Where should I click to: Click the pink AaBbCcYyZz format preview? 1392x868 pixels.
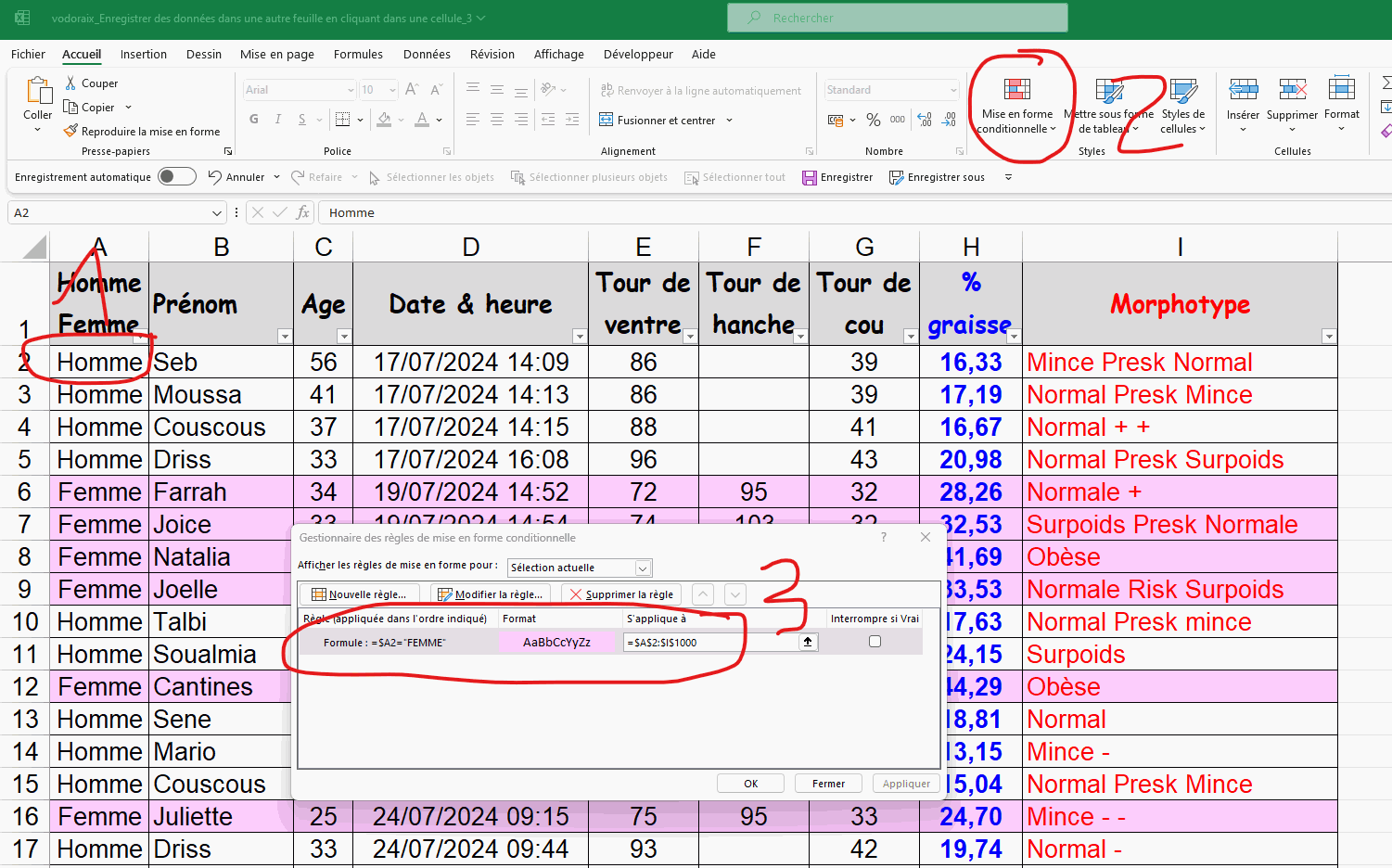coord(556,642)
